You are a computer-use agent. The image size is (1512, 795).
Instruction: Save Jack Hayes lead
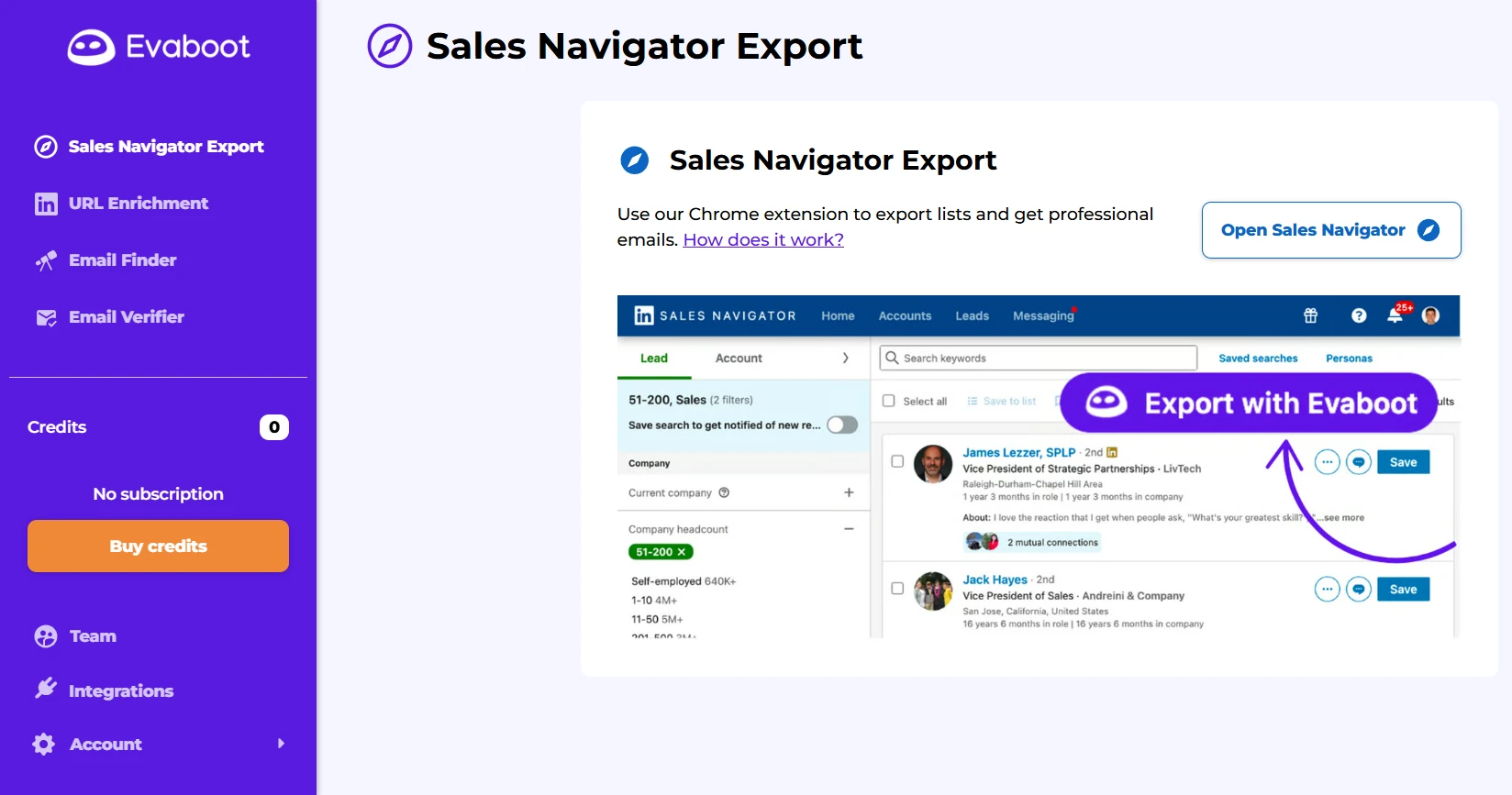pos(1403,590)
